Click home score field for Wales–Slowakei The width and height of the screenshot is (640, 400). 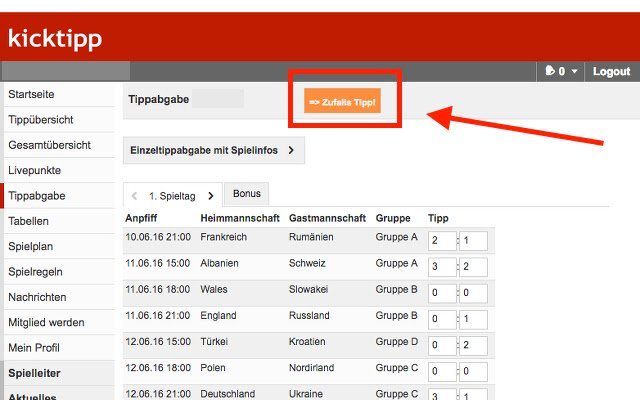(x=442, y=293)
